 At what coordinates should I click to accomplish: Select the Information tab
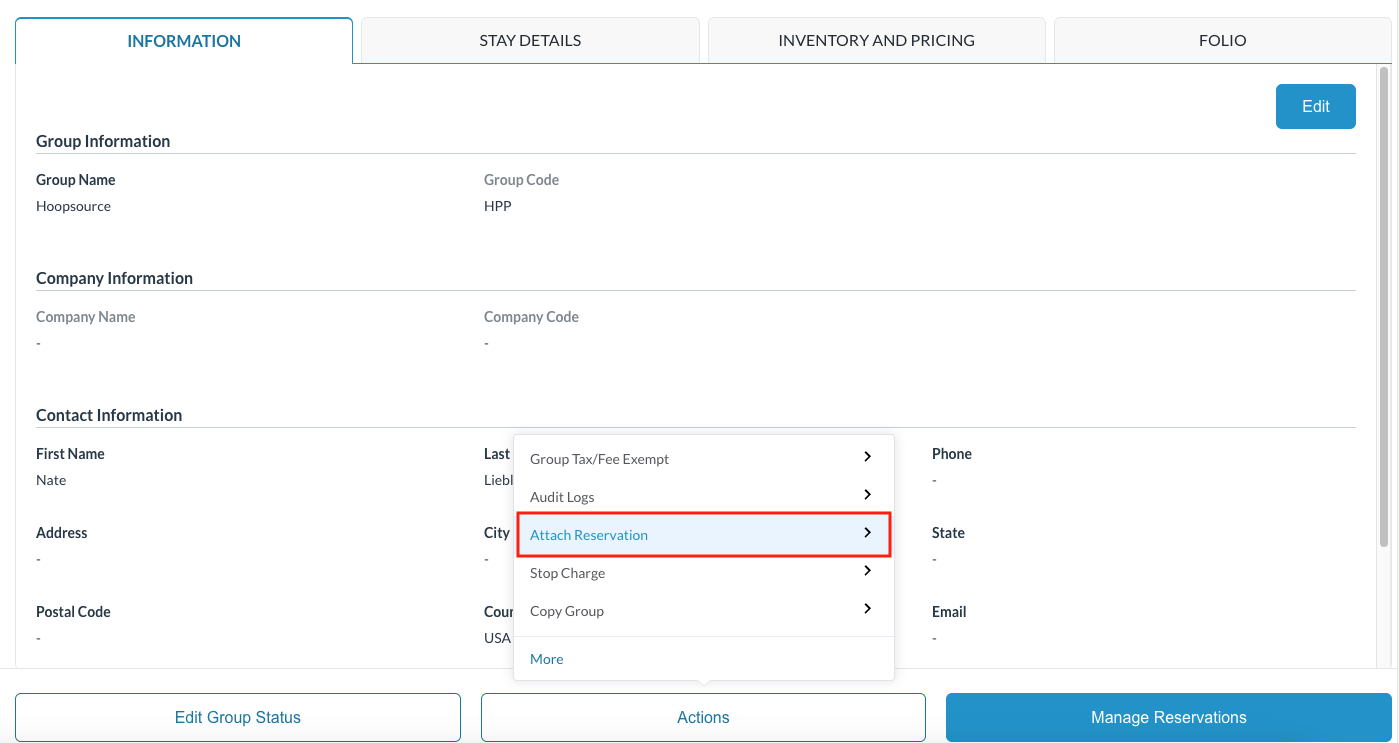point(184,41)
